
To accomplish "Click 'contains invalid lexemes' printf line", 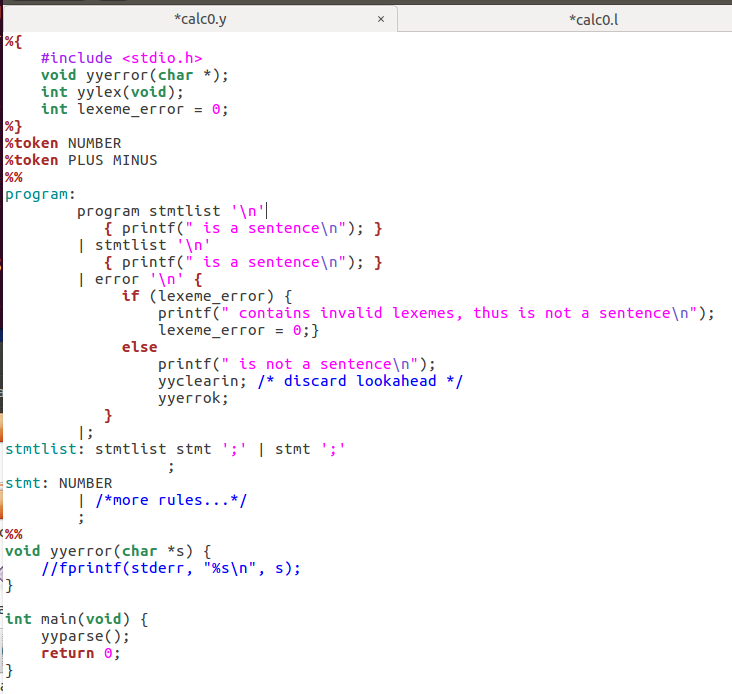I will click(x=436, y=313).
